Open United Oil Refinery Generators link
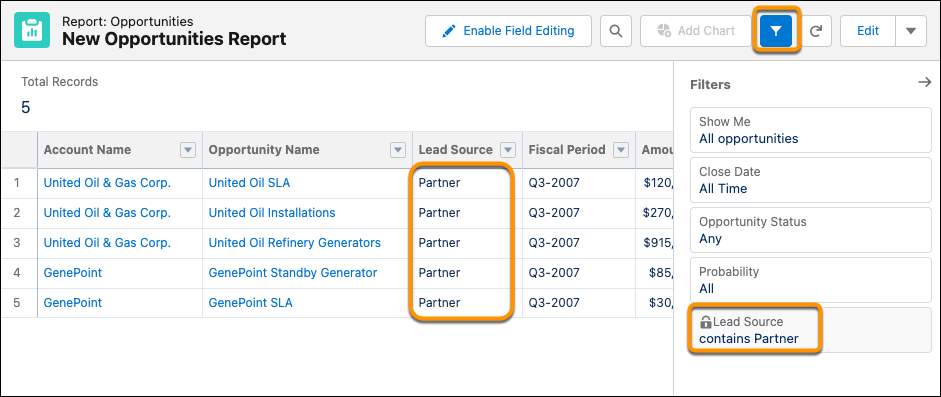 pyautogui.click(x=295, y=243)
